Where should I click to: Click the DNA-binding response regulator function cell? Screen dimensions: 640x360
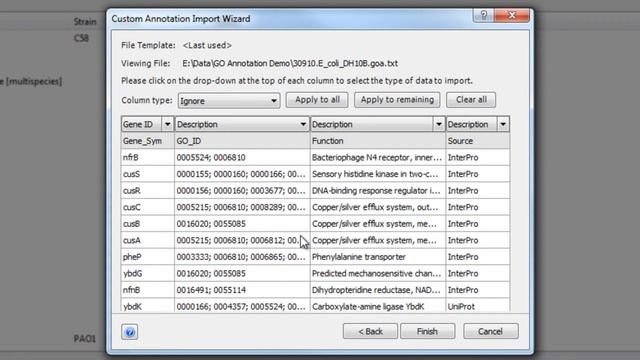tap(378, 191)
